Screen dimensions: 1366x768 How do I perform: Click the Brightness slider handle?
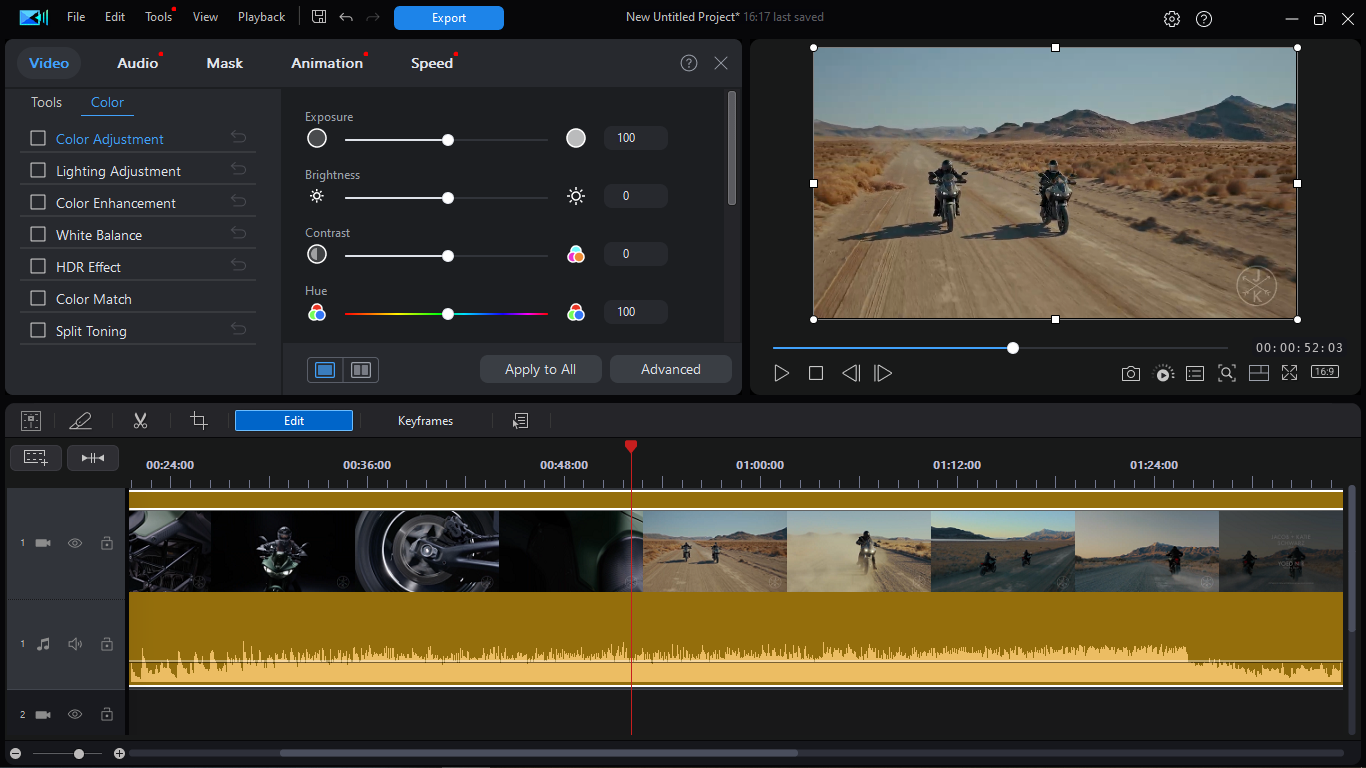pos(448,198)
